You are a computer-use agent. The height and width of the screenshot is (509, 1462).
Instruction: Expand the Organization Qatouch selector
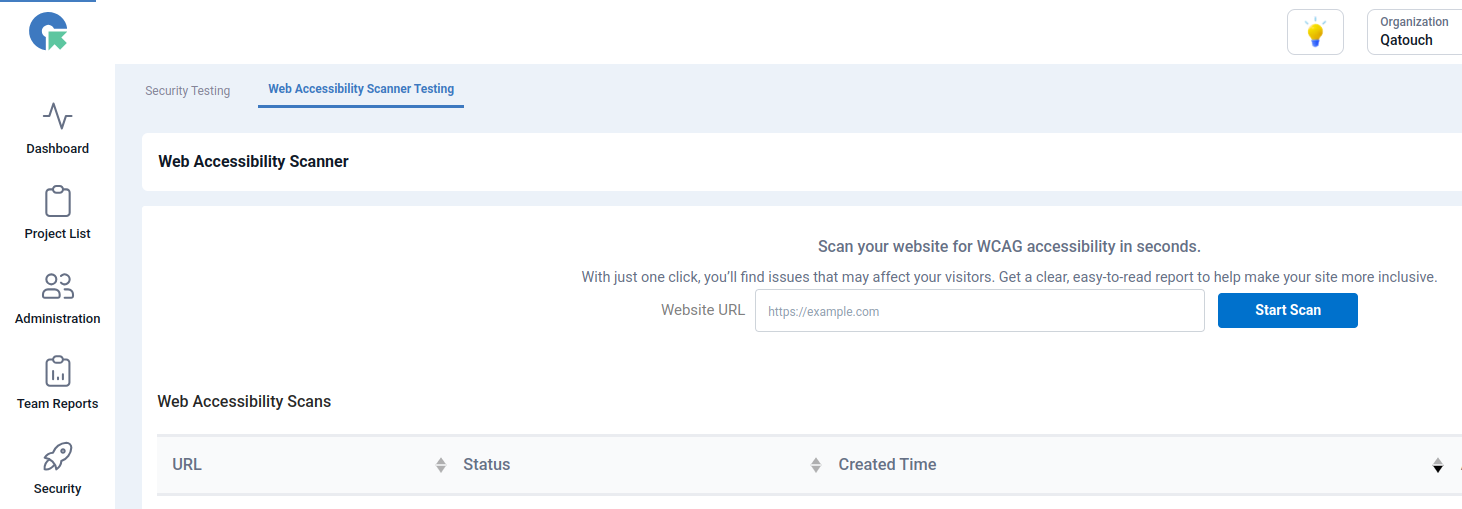pos(1414,32)
